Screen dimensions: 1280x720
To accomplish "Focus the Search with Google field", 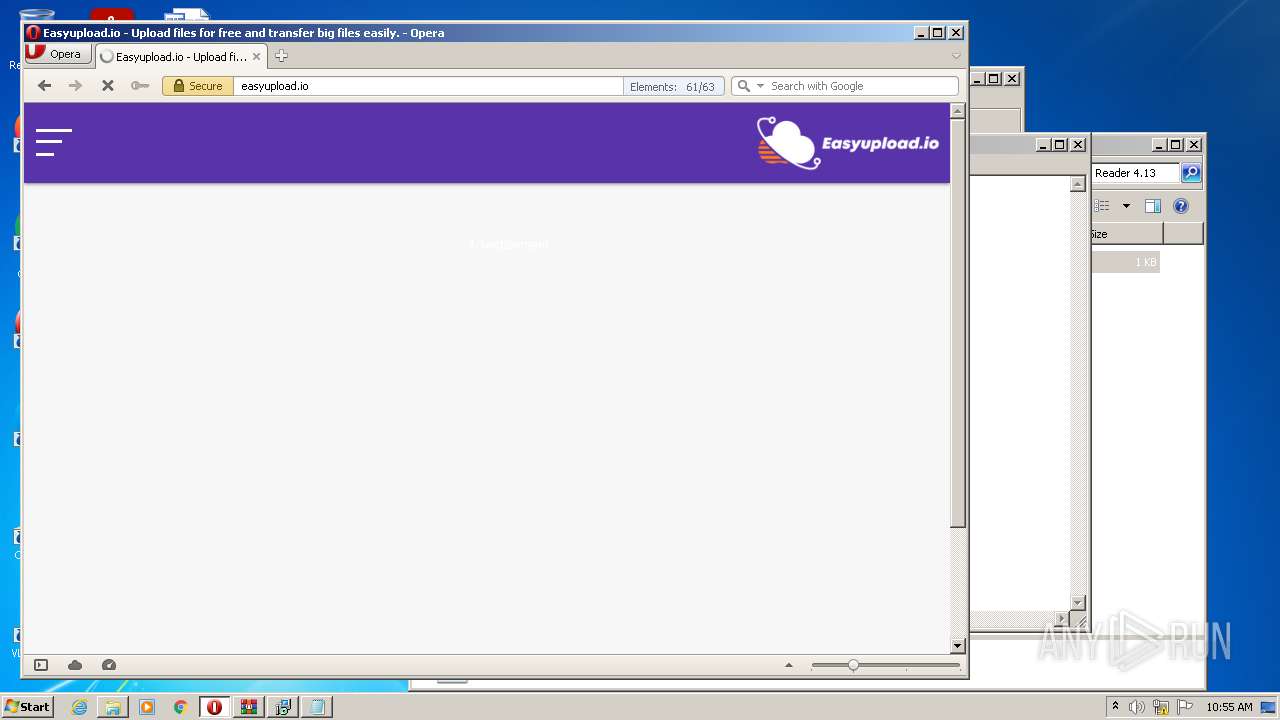I will pyautogui.click(x=862, y=86).
